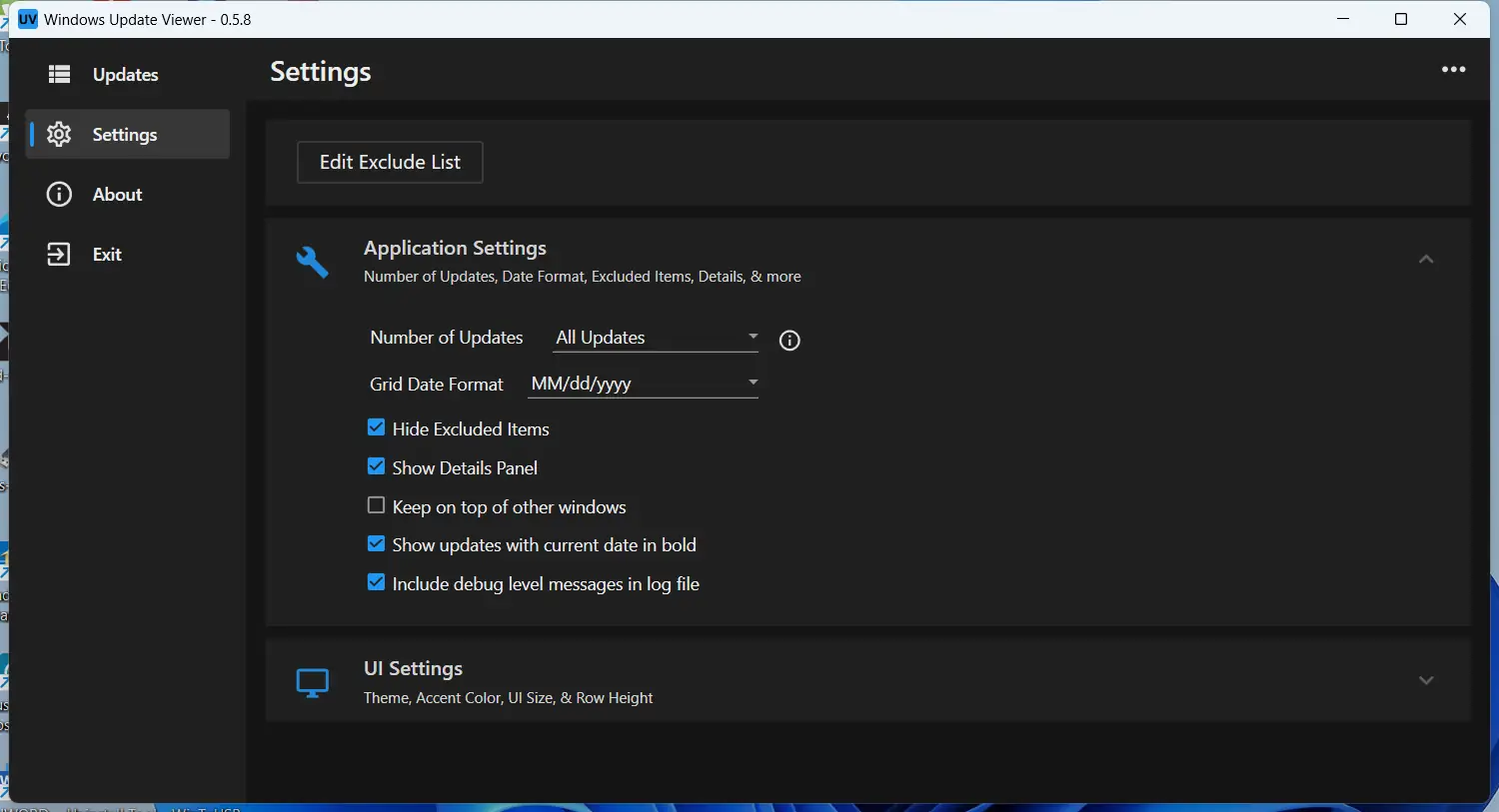Click the wrench icon beside Application Settings
Image resolution: width=1499 pixels, height=812 pixels.
pos(313,262)
